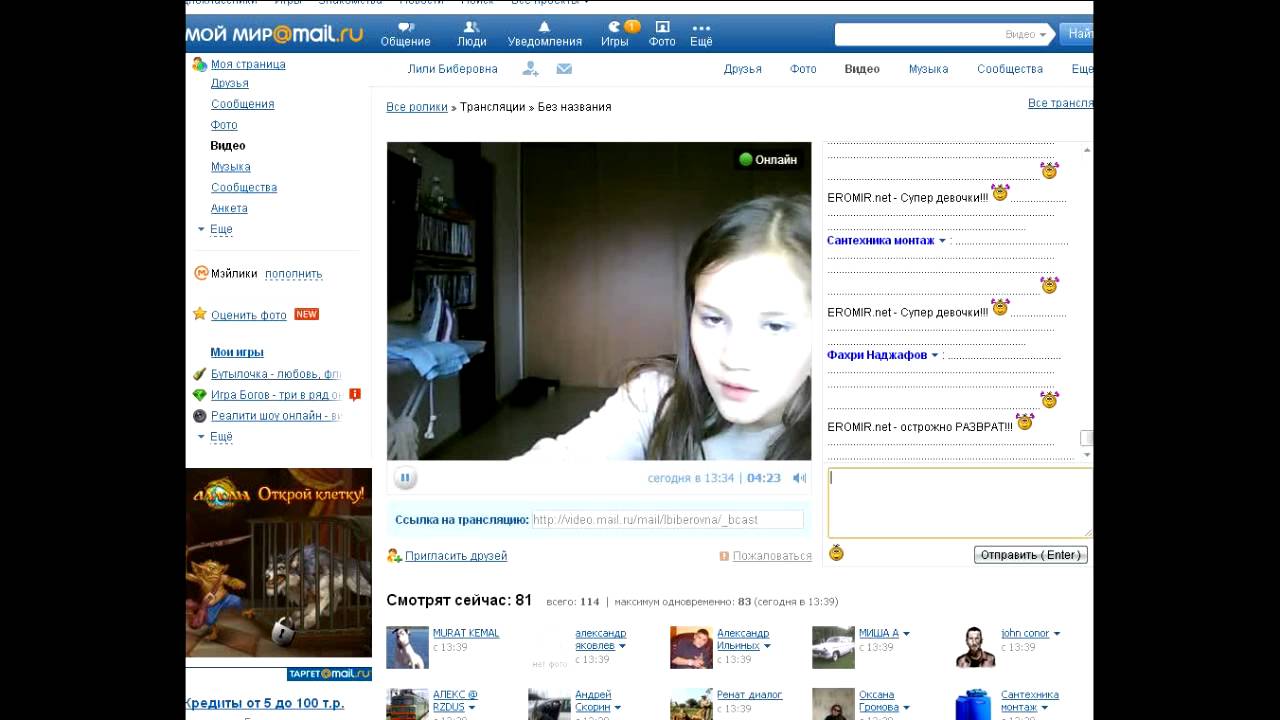Click МИША А car avatar thumbnail

tap(833, 647)
